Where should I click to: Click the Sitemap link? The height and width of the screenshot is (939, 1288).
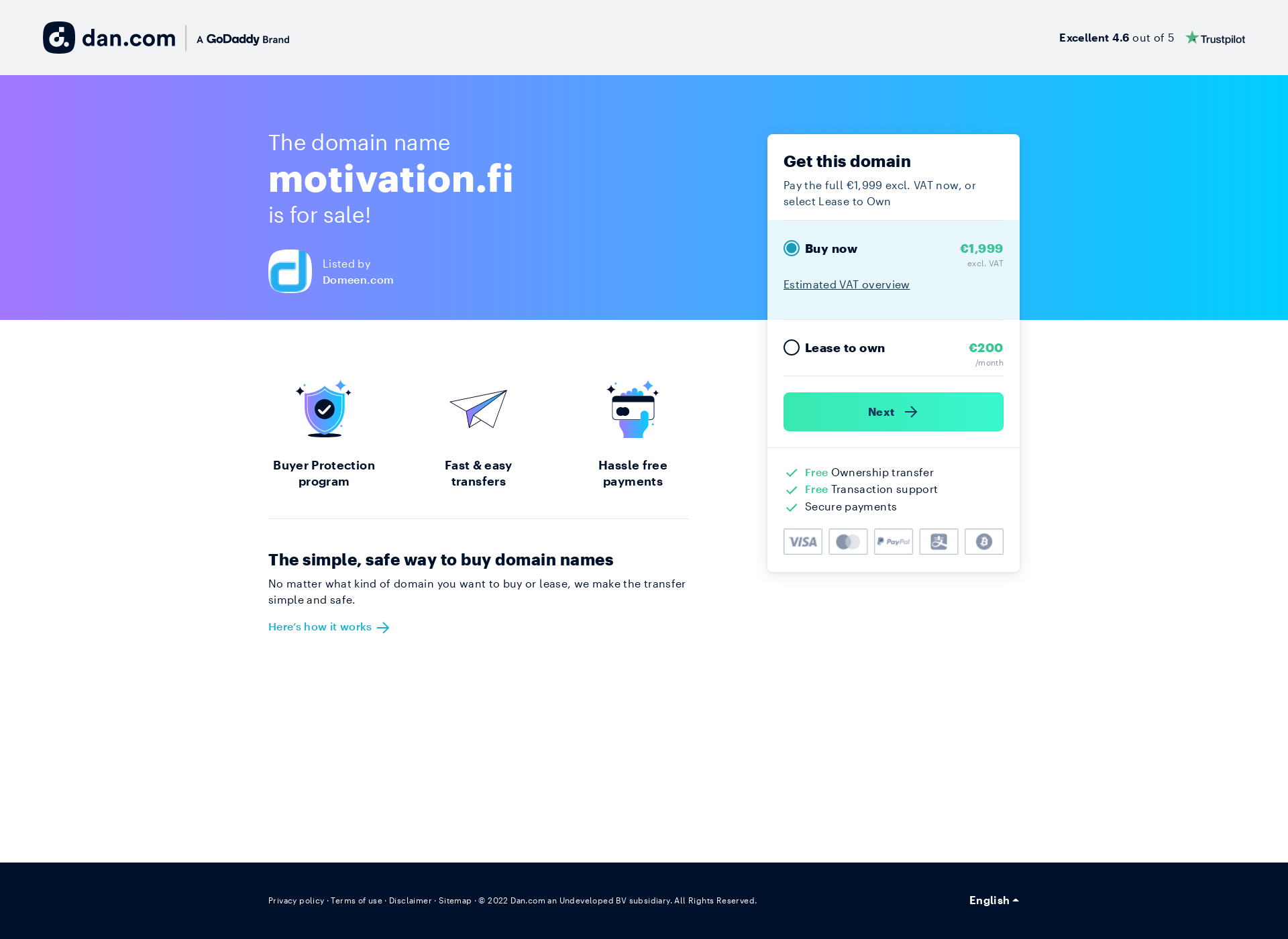point(455,900)
